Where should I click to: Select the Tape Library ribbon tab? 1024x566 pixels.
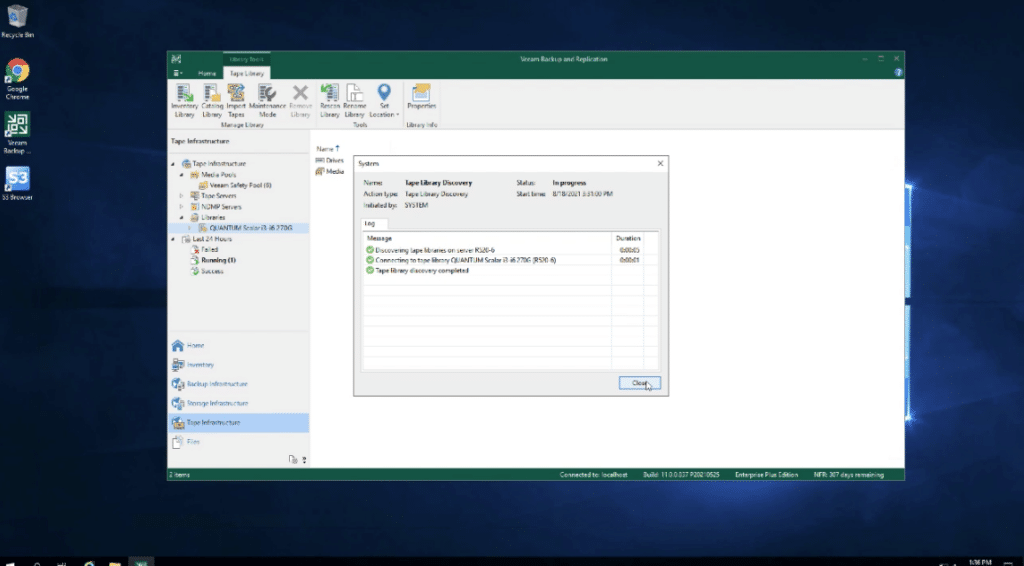point(247,73)
